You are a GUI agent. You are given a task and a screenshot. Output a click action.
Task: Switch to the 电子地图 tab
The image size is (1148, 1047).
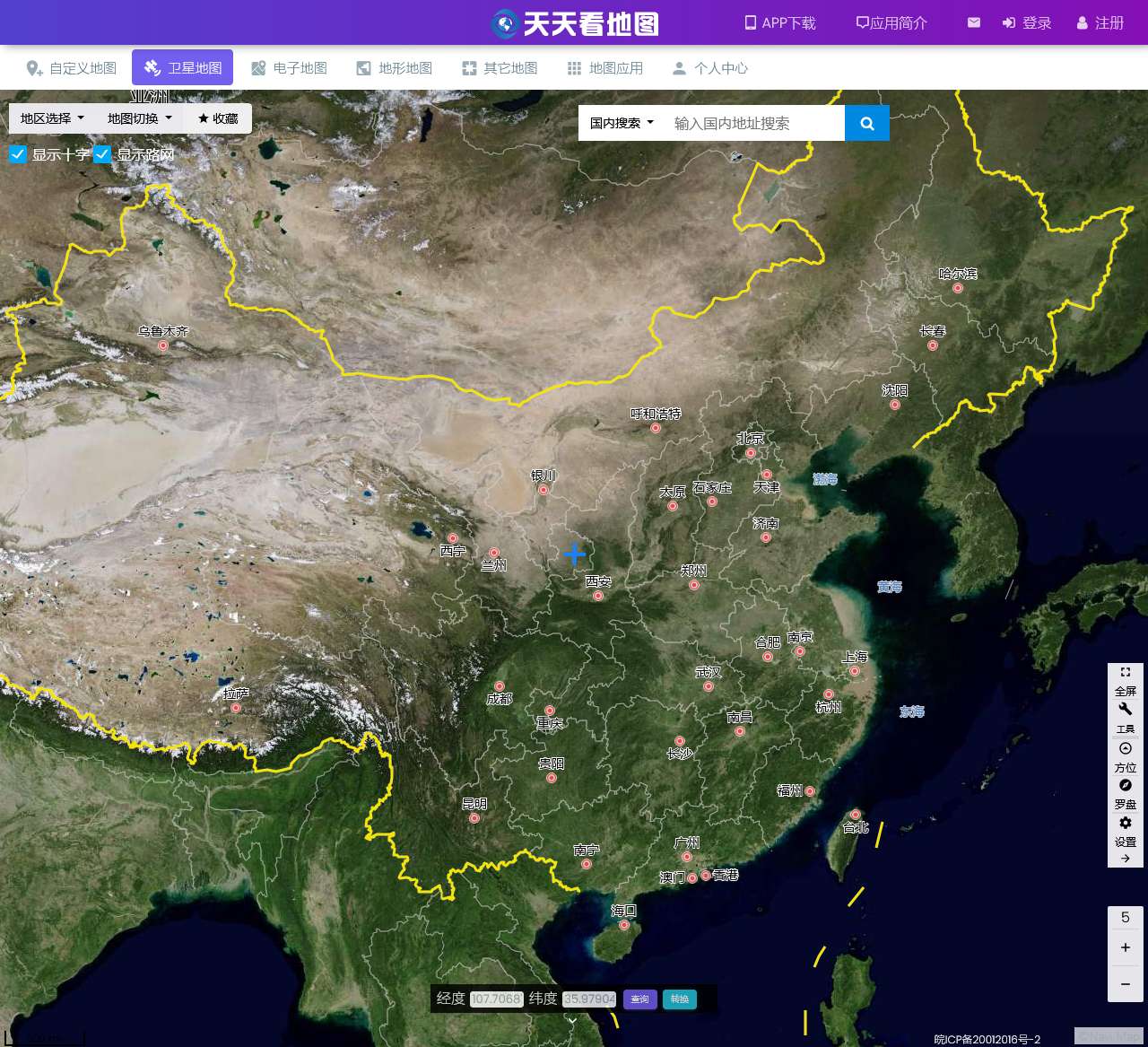pyautogui.click(x=289, y=68)
